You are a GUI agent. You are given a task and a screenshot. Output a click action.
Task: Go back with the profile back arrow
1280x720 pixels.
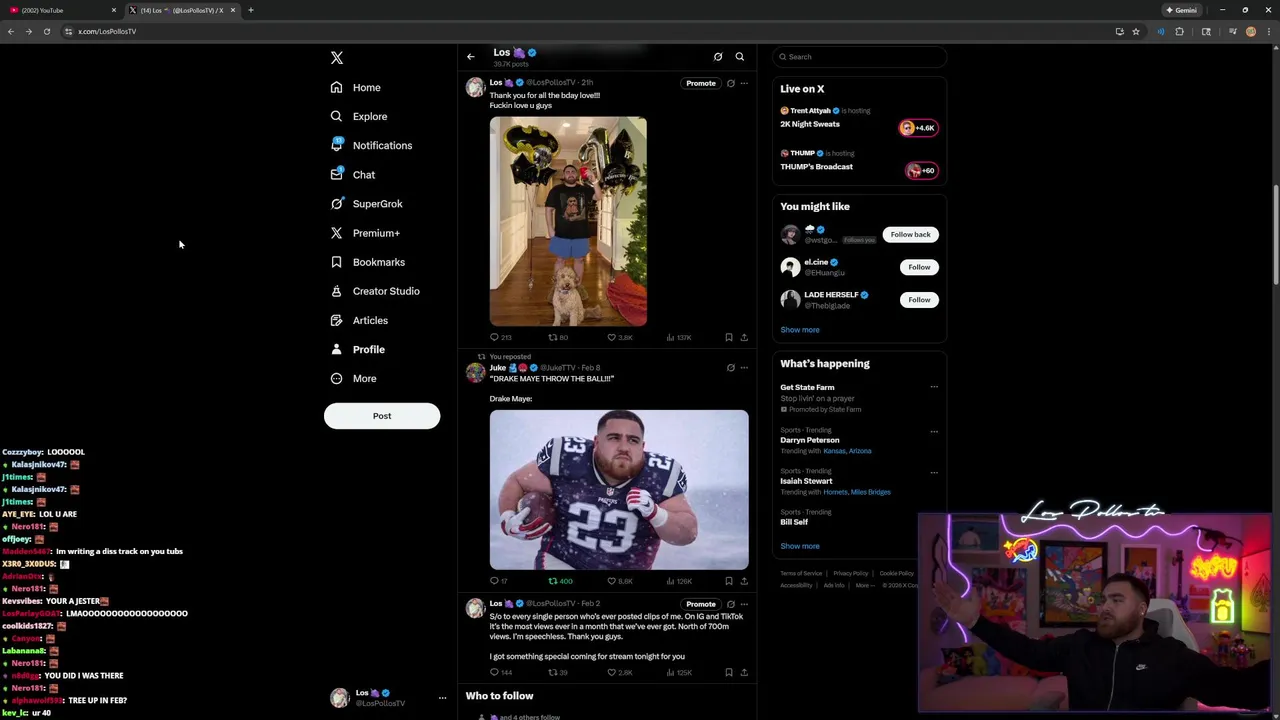(471, 57)
